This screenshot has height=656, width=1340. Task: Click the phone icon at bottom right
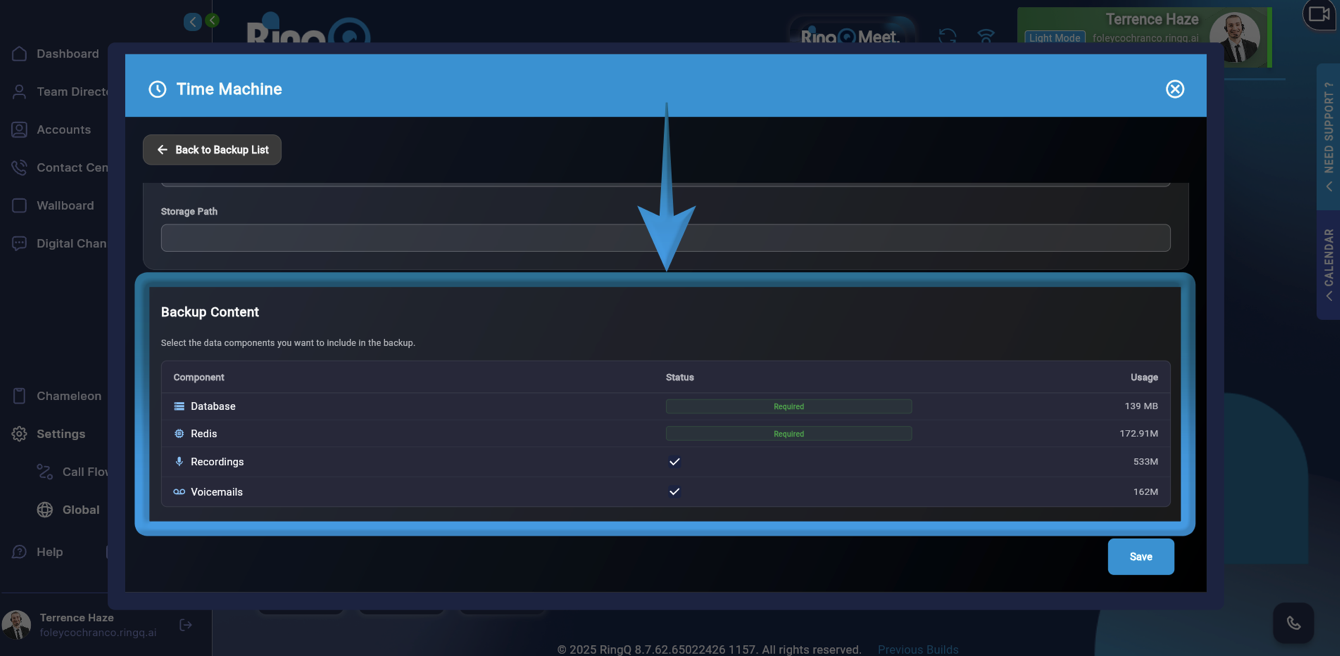[1294, 622]
